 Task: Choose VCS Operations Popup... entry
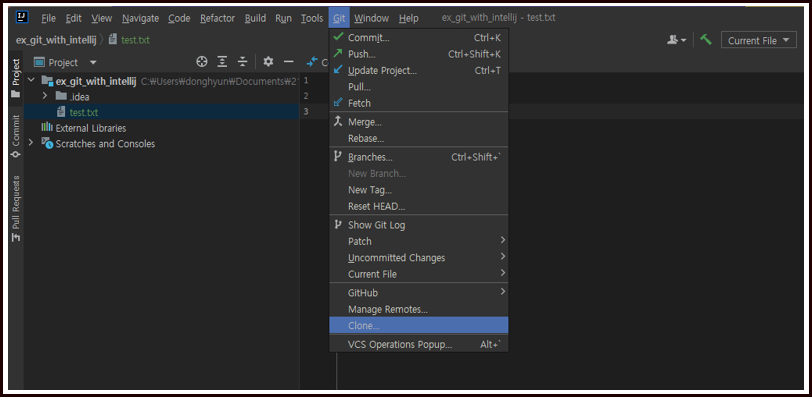click(x=419, y=344)
